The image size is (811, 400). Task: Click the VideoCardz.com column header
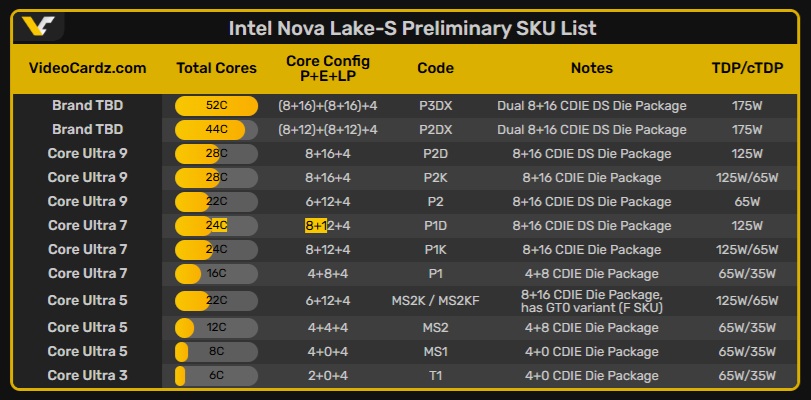coord(87,68)
